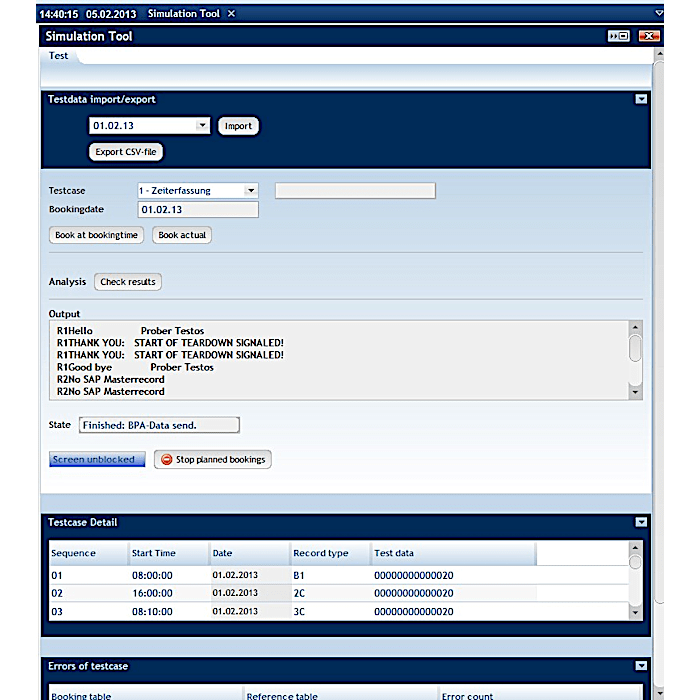Click the dock/undock window icon
The height and width of the screenshot is (700, 700).
coord(619,36)
